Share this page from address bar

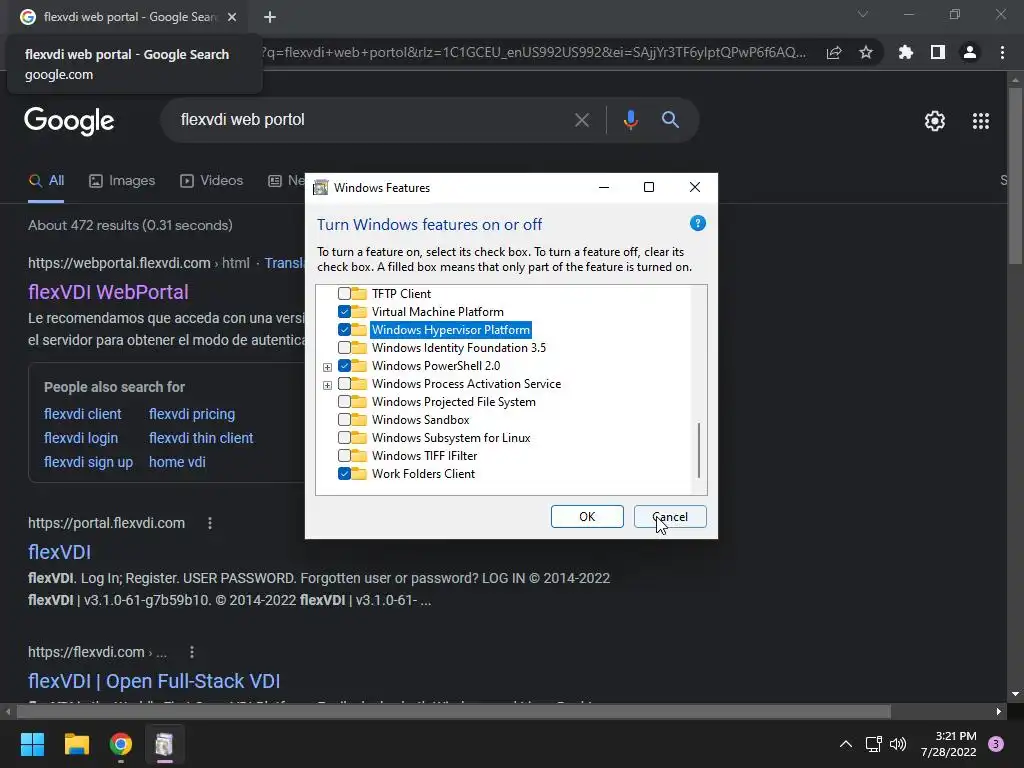[834, 52]
